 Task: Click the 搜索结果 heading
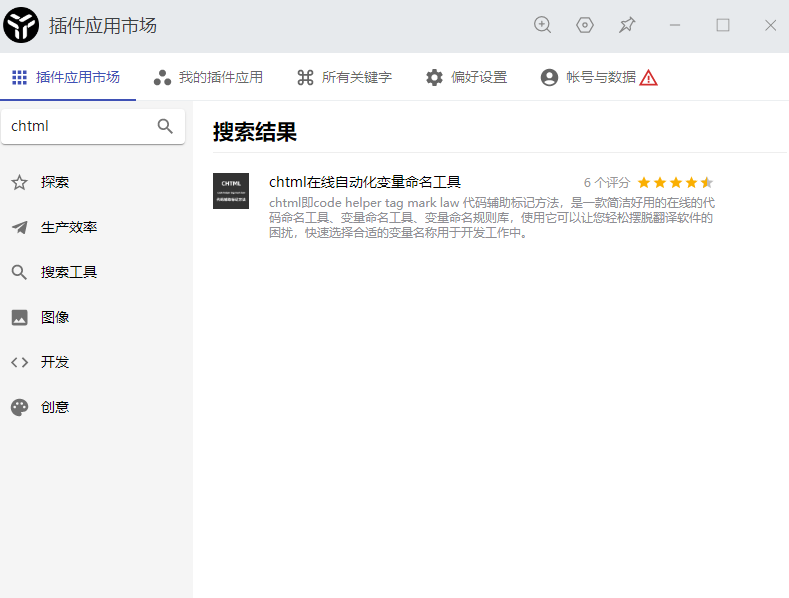click(x=255, y=132)
